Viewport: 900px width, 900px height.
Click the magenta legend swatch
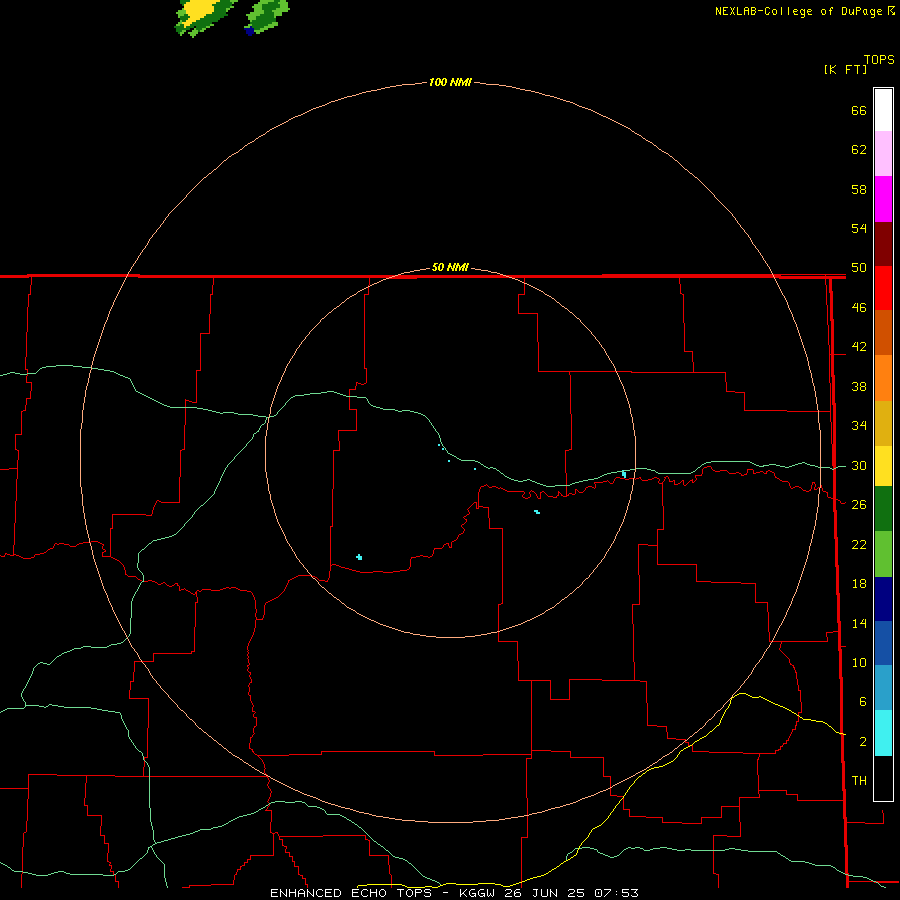(883, 199)
